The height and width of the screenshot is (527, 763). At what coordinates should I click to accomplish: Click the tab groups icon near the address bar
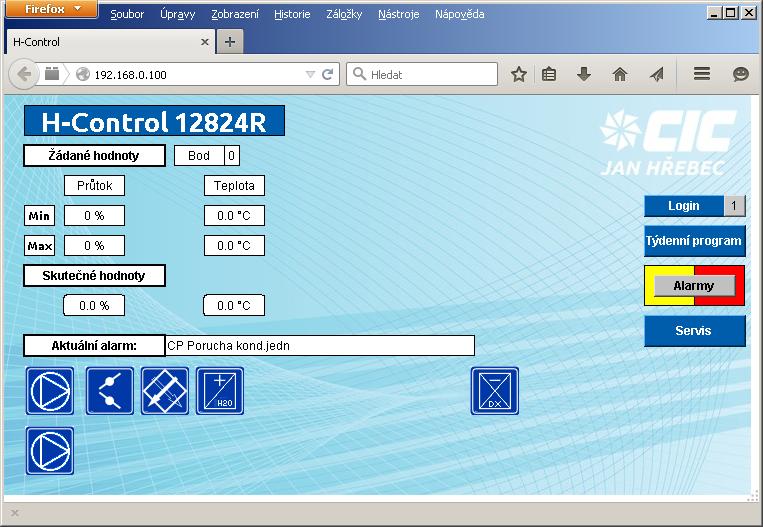point(52,74)
